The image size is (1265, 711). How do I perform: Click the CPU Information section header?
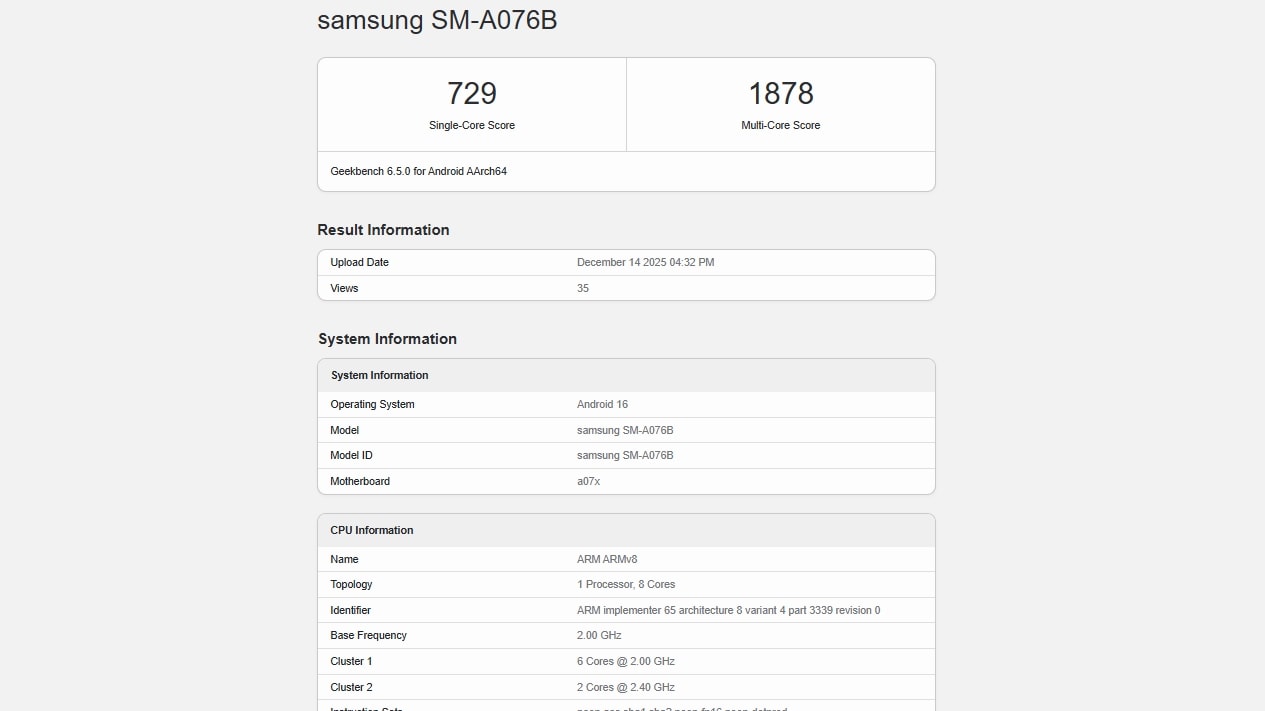(371, 529)
